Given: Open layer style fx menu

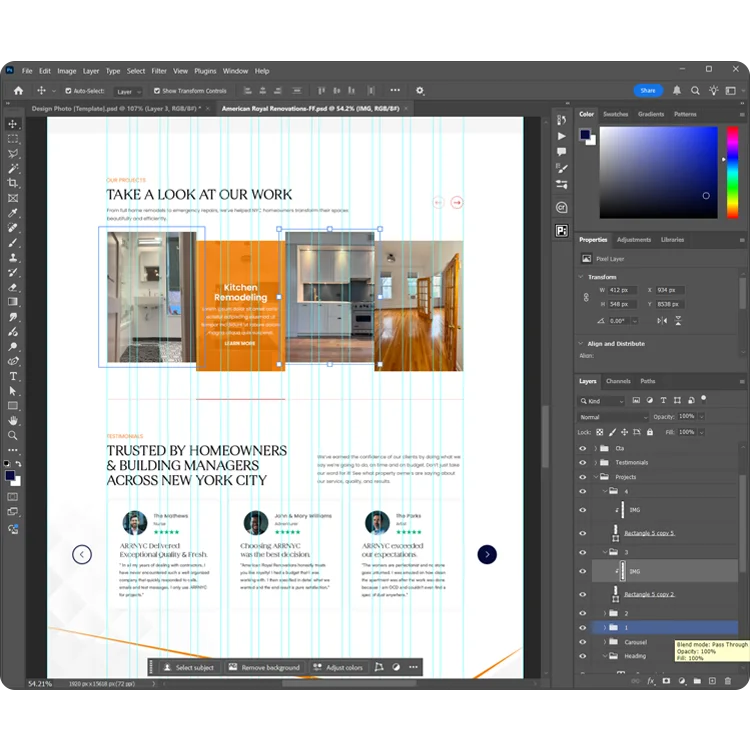Looking at the screenshot, I should [x=650, y=681].
